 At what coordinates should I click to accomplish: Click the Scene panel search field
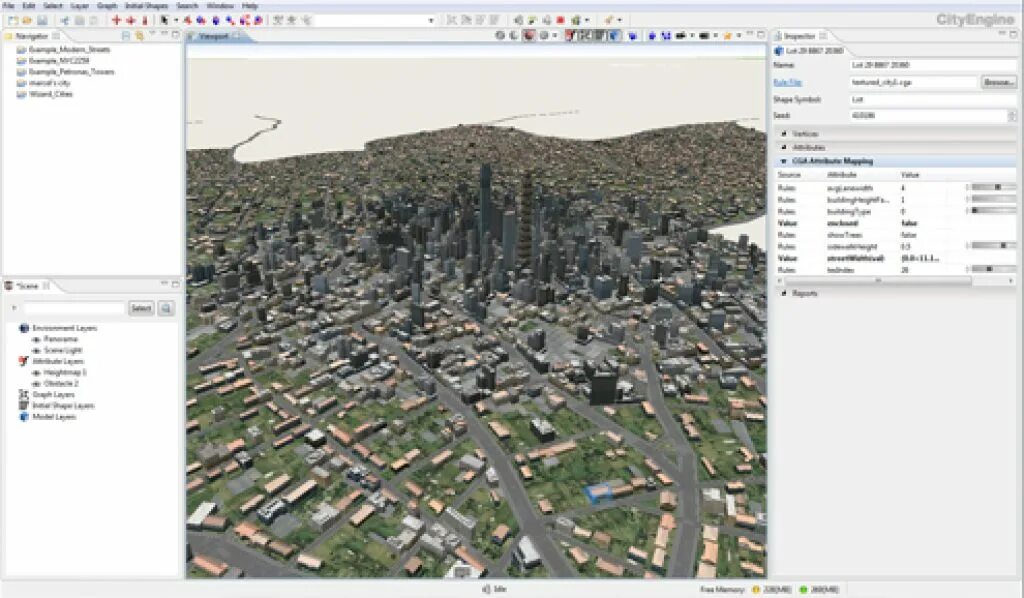coord(74,308)
